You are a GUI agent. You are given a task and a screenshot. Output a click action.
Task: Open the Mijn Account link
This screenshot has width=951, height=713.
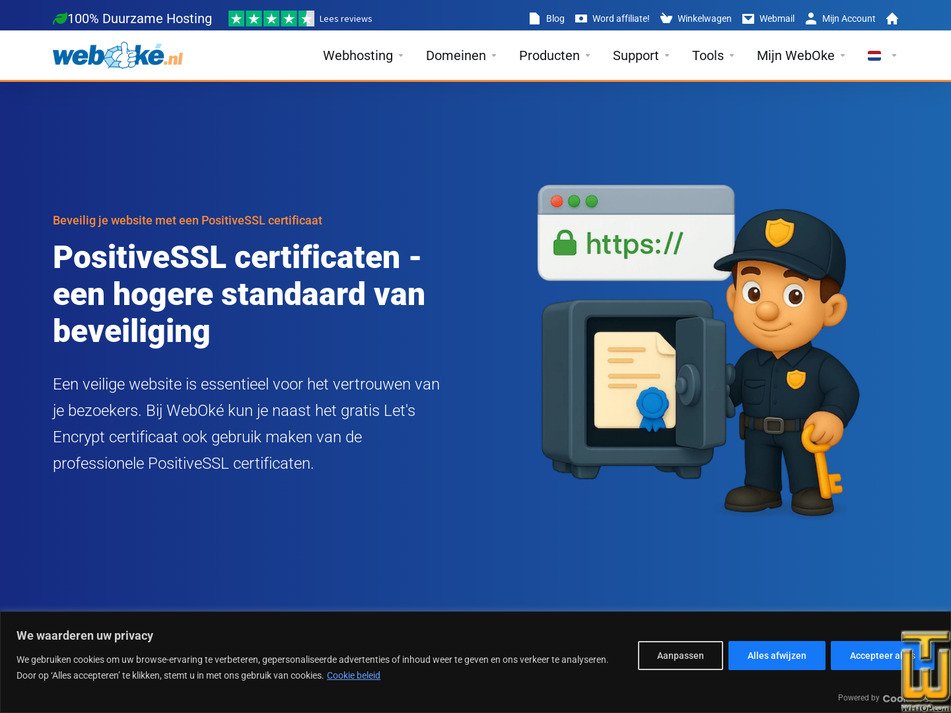point(849,19)
